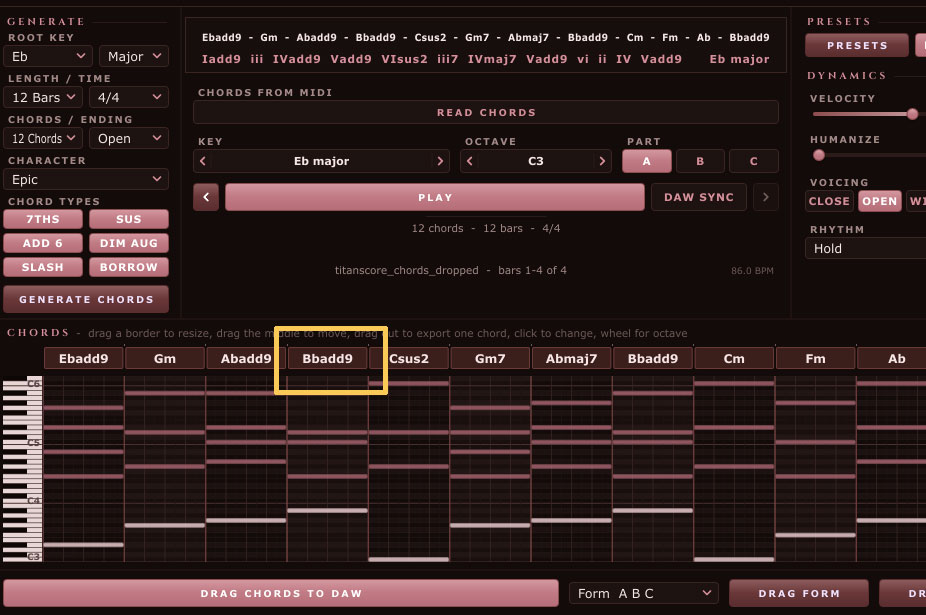Start playback with the Play button
The width and height of the screenshot is (926, 615).
click(435, 197)
